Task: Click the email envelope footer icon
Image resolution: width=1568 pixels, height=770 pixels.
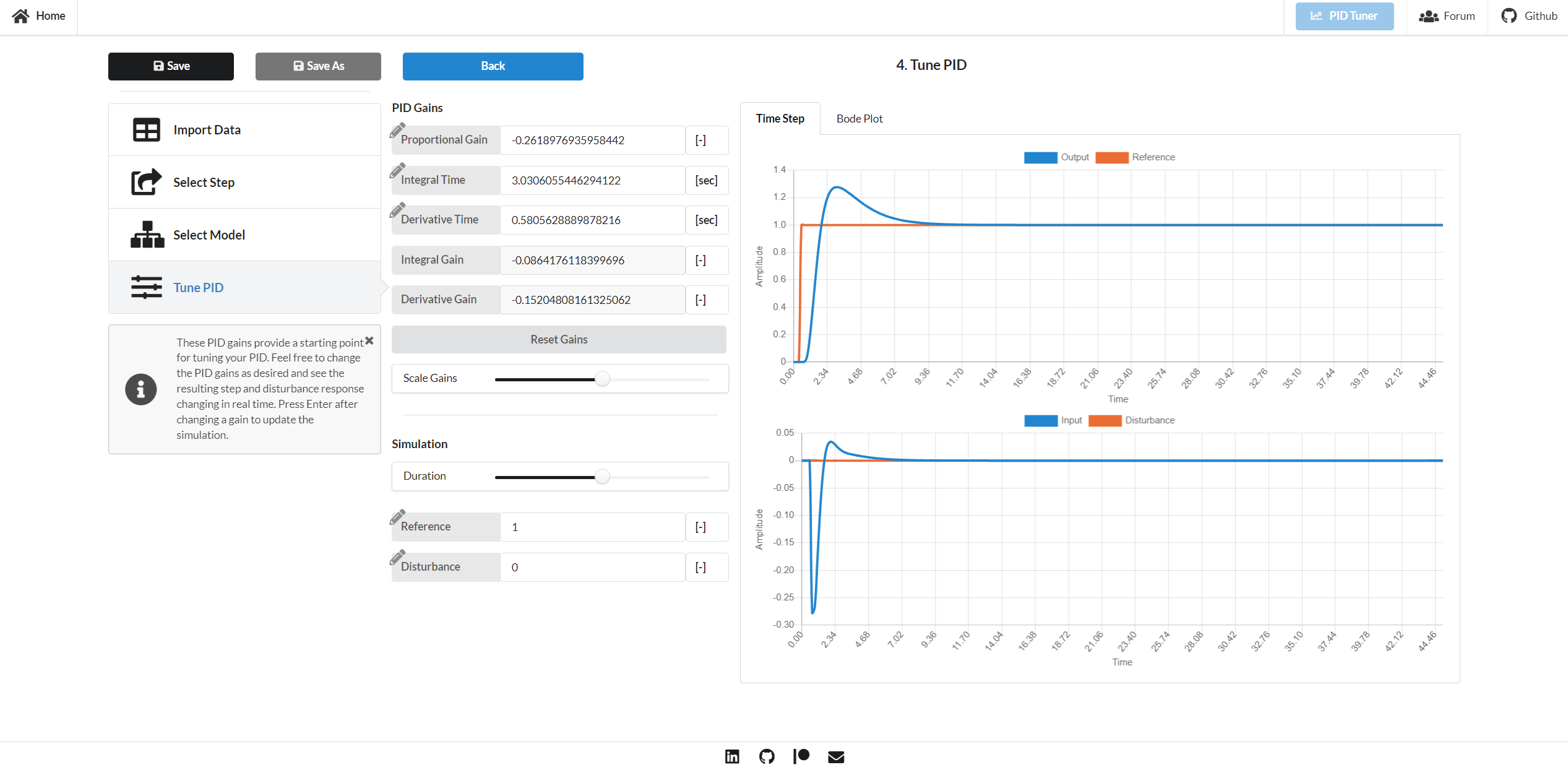Action: 836,756
